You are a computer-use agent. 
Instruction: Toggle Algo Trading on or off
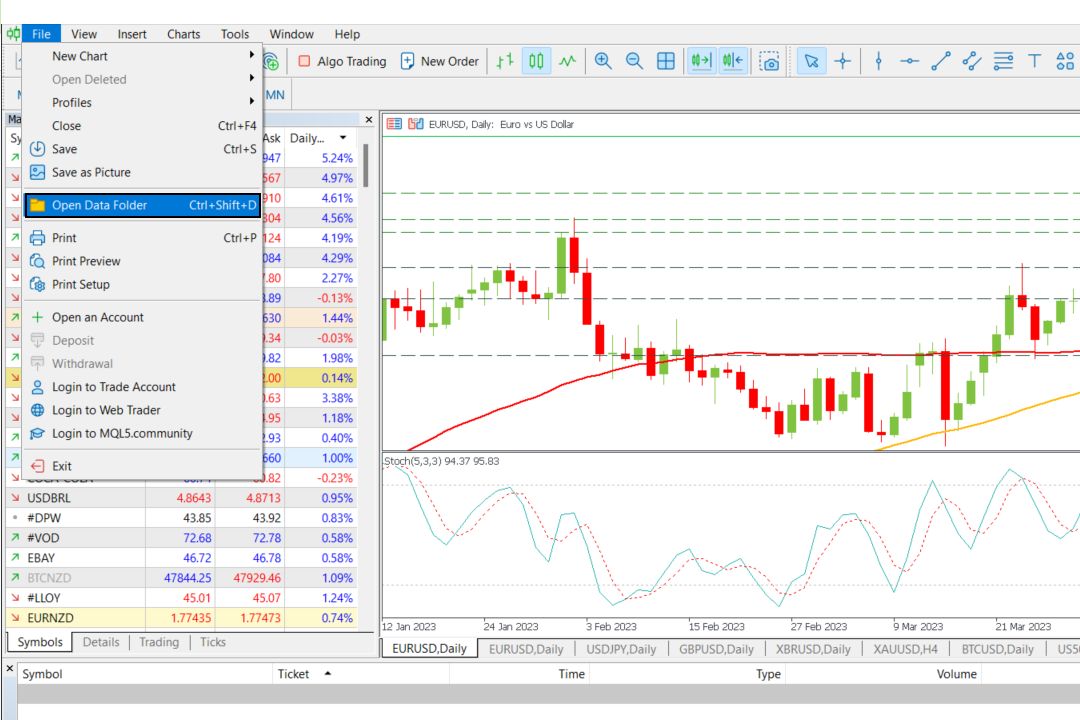[x=342, y=61]
